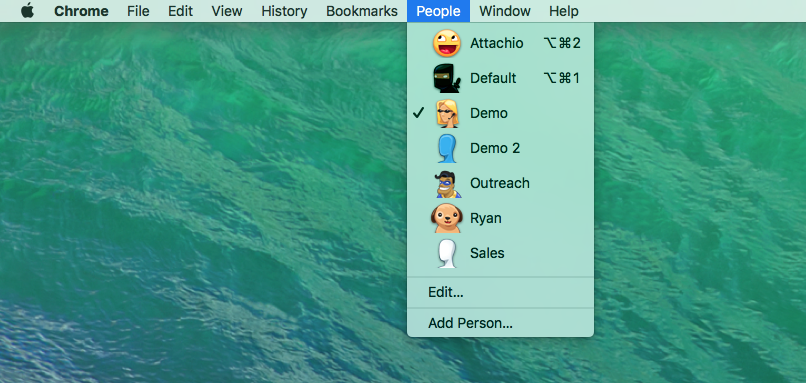This screenshot has width=806, height=383.
Task: Open the File menu
Action: click(138, 11)
